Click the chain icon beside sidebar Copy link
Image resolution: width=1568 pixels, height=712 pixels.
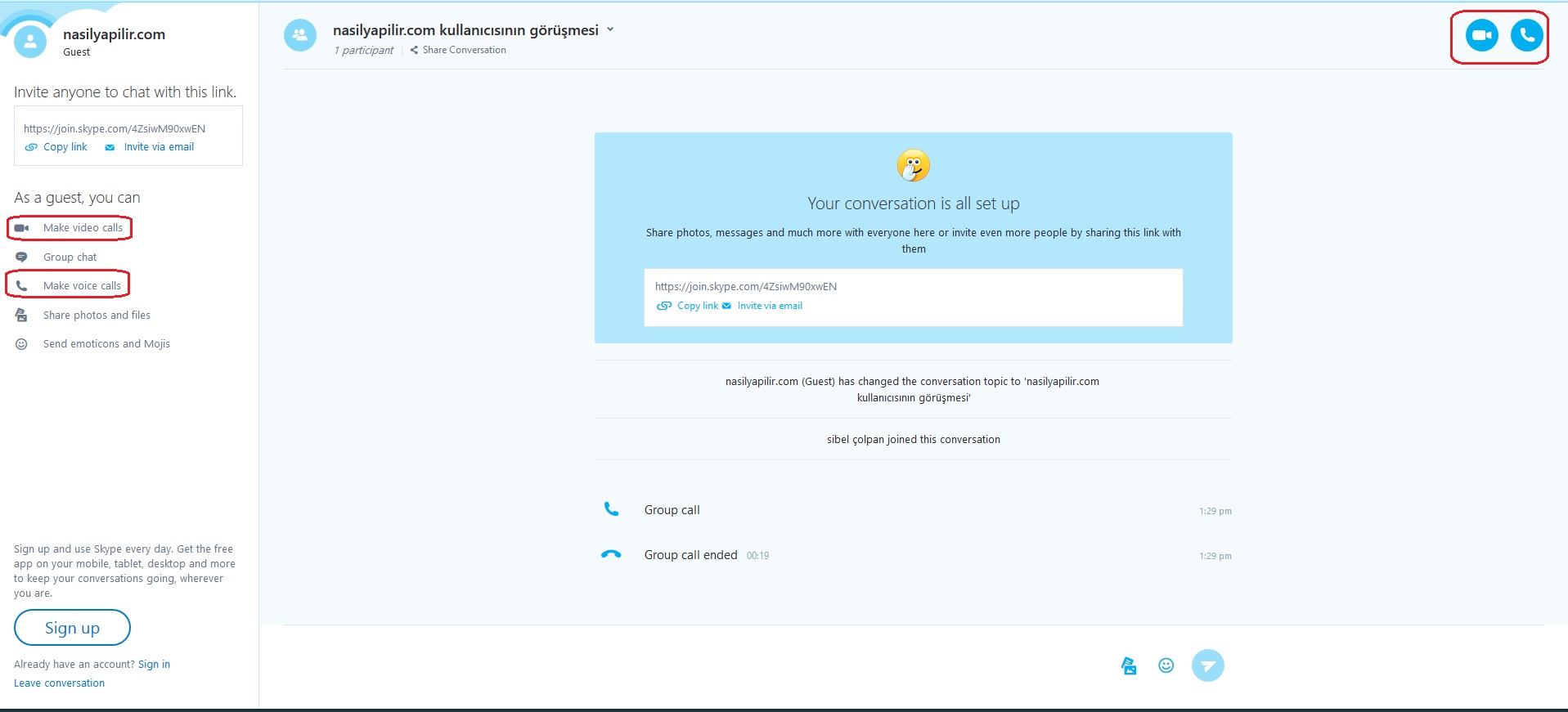[x=31, y=147]
